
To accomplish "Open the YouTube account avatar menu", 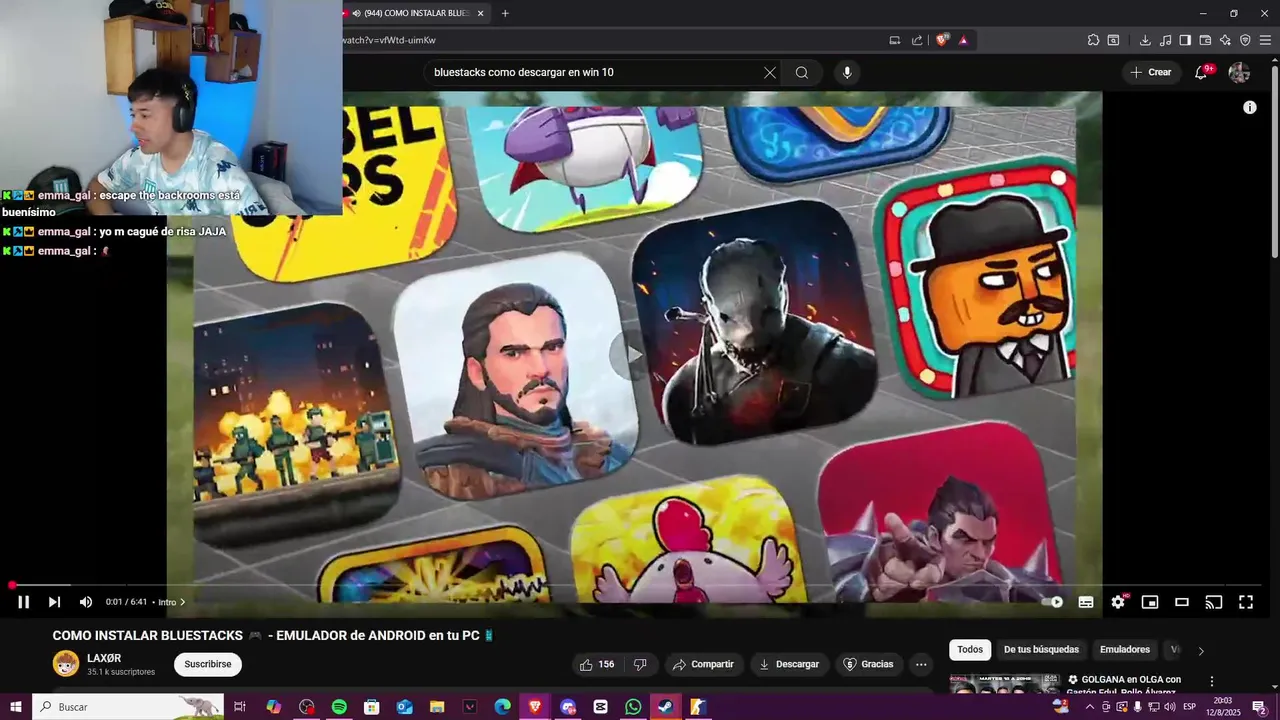I will click(1239, 72).
